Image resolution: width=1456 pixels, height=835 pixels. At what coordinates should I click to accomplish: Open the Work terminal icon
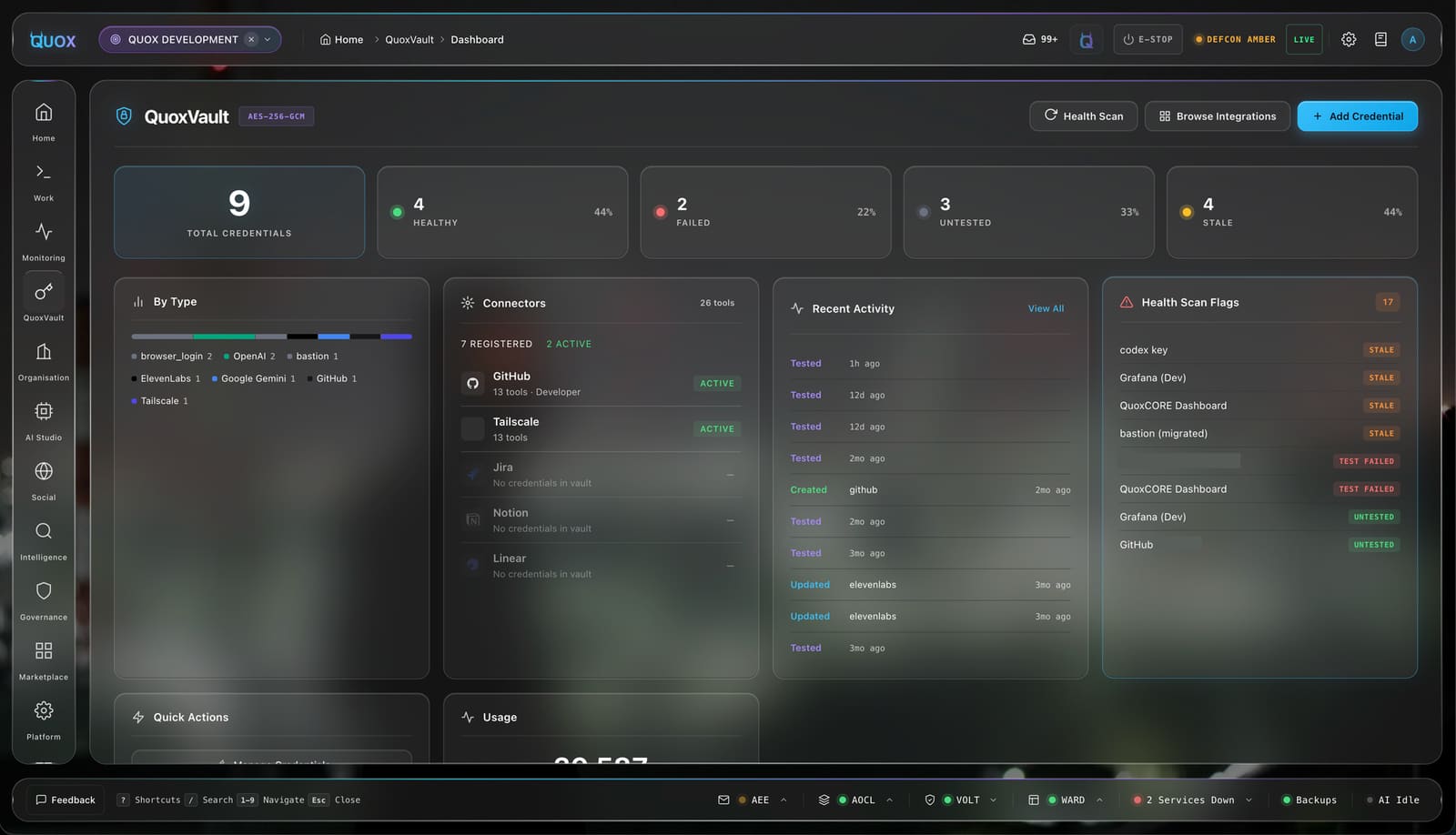pos(44,172)
